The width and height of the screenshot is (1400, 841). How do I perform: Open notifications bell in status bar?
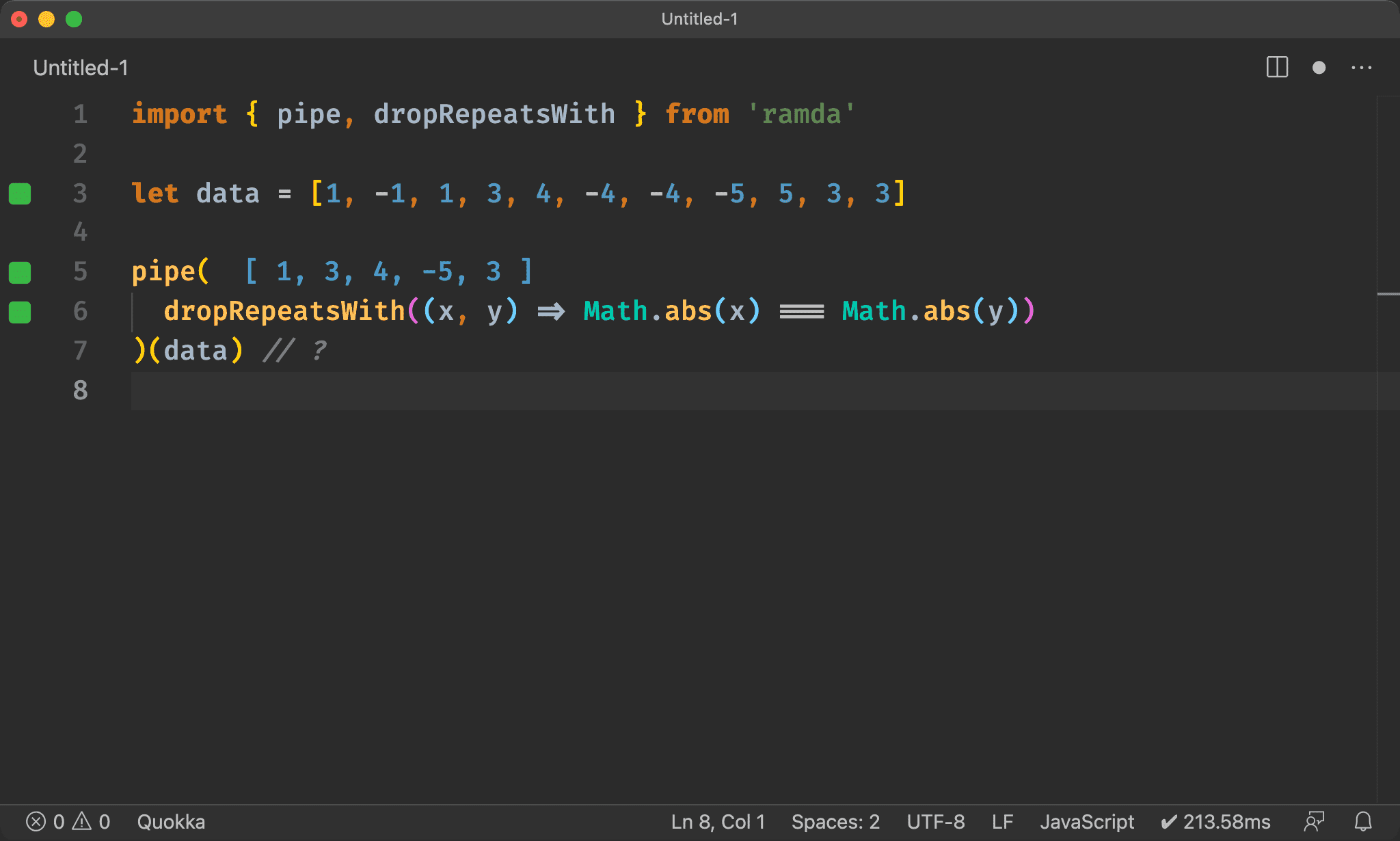coord(1363,821)
